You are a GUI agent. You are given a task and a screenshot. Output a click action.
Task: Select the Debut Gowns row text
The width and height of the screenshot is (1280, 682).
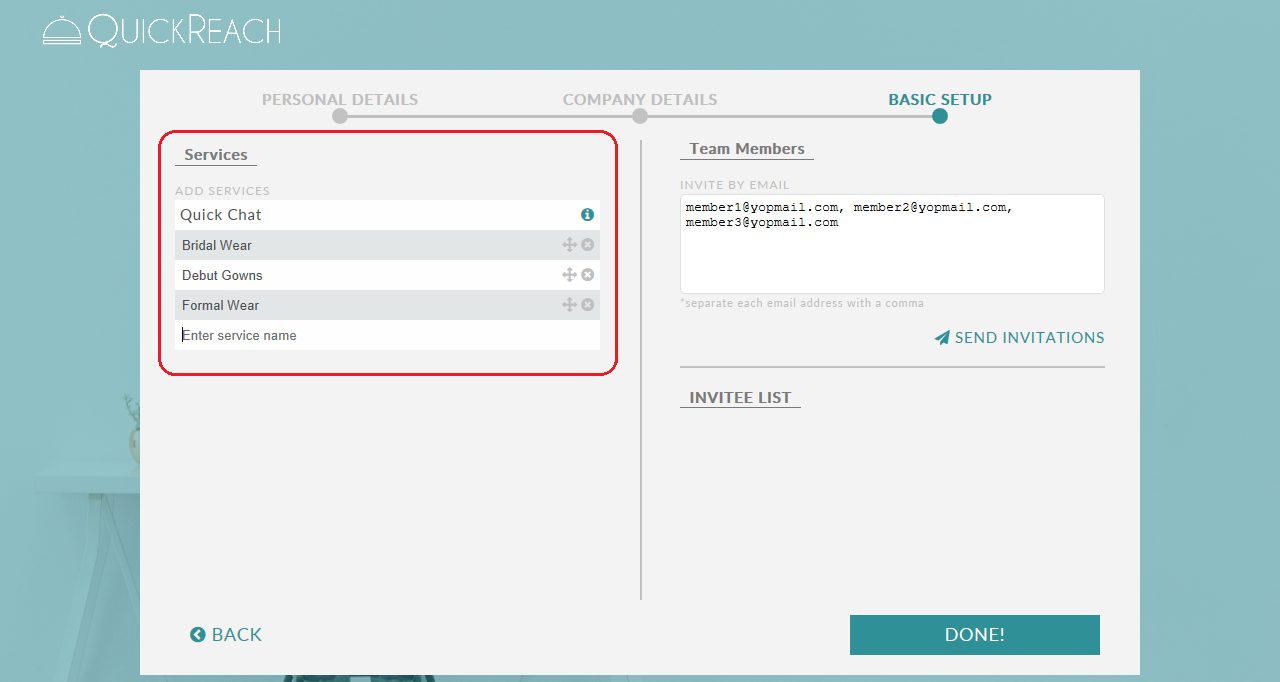(x=222, y=275)
